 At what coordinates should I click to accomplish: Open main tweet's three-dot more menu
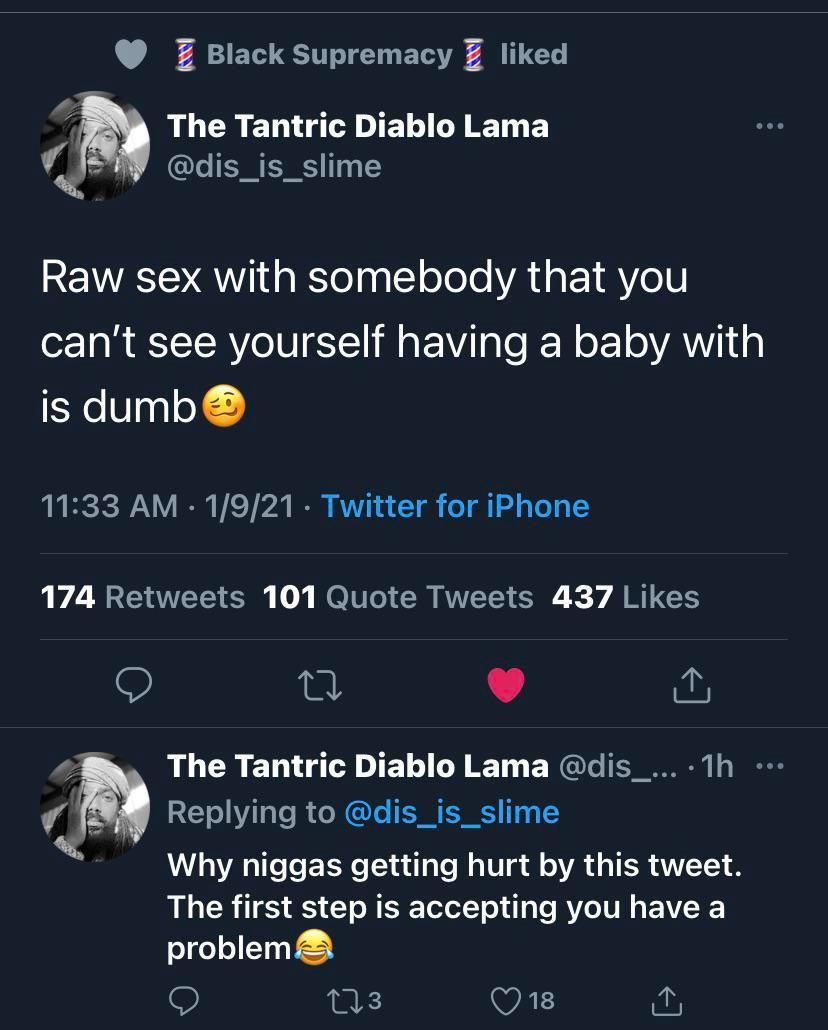click(x=770, y=127)
